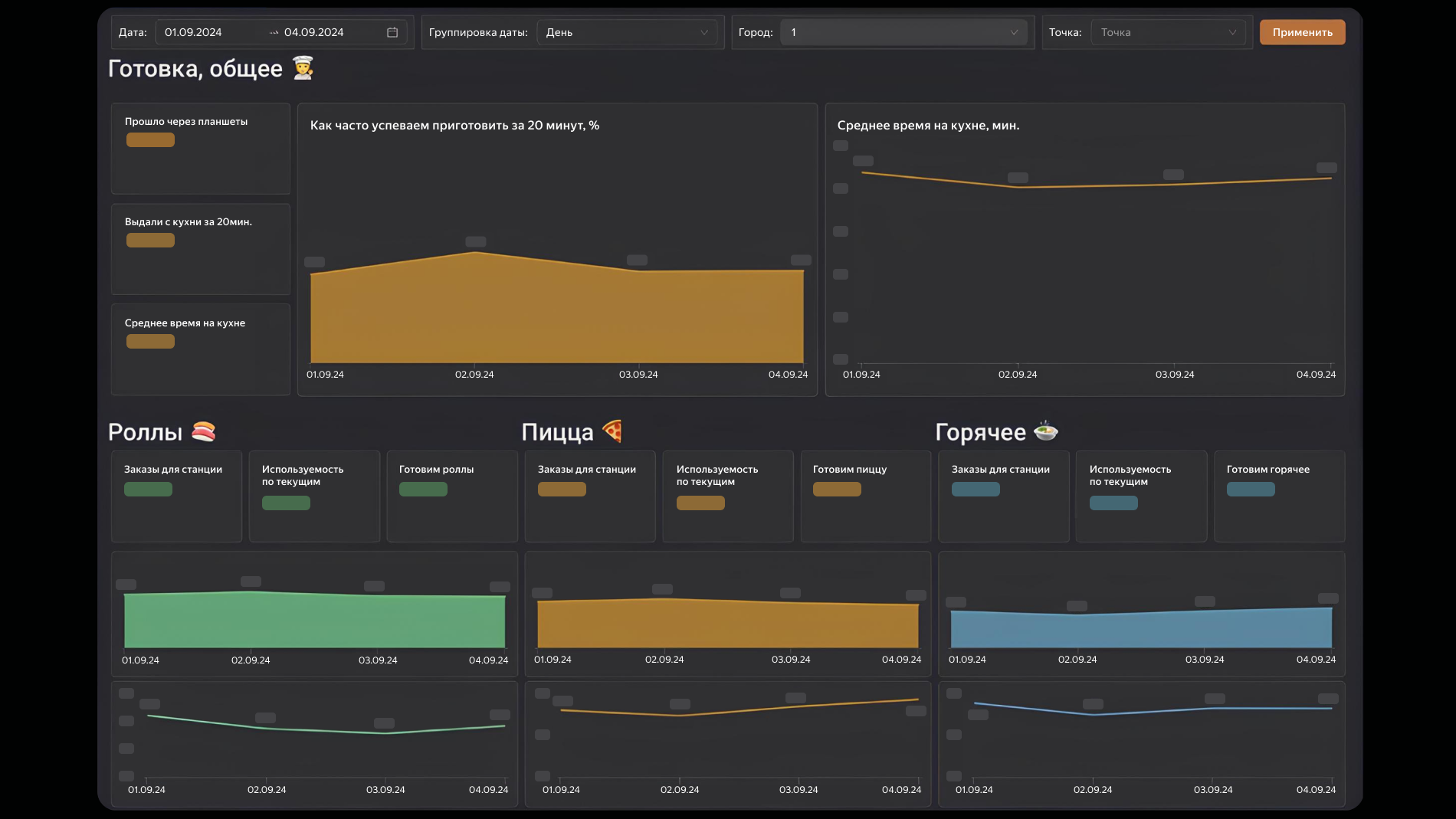Click the hot bowl icon next to Горячее
The image size is (1456, 819).
(x=1046, y=431)
